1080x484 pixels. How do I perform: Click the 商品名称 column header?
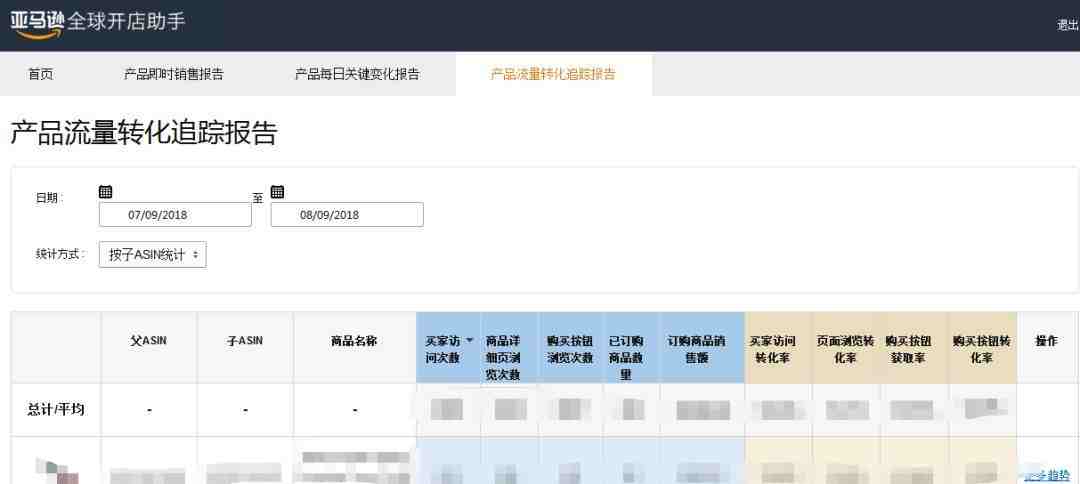(354, 341)
